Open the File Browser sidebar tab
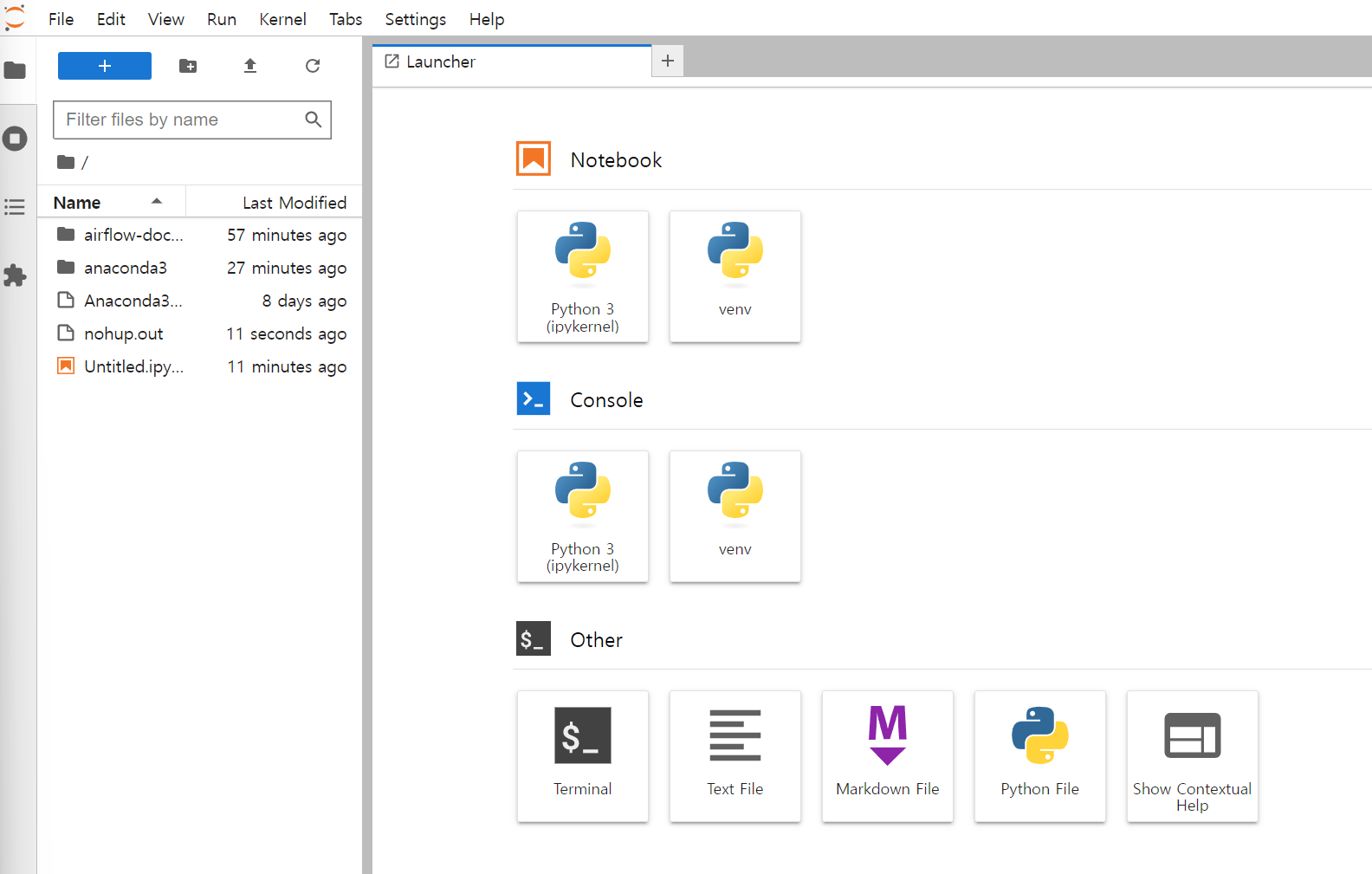 [15, 70]
